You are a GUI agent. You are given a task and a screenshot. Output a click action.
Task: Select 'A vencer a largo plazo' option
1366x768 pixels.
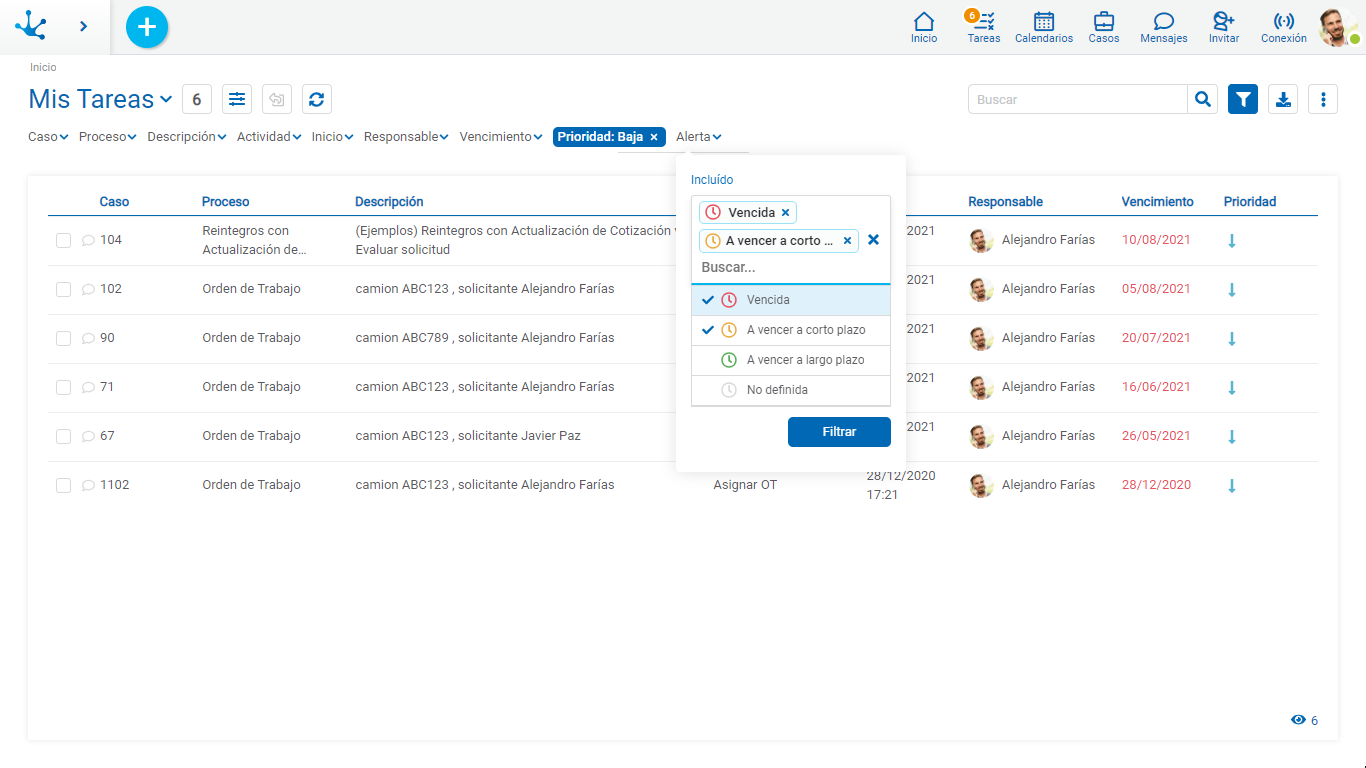(805, 360)
